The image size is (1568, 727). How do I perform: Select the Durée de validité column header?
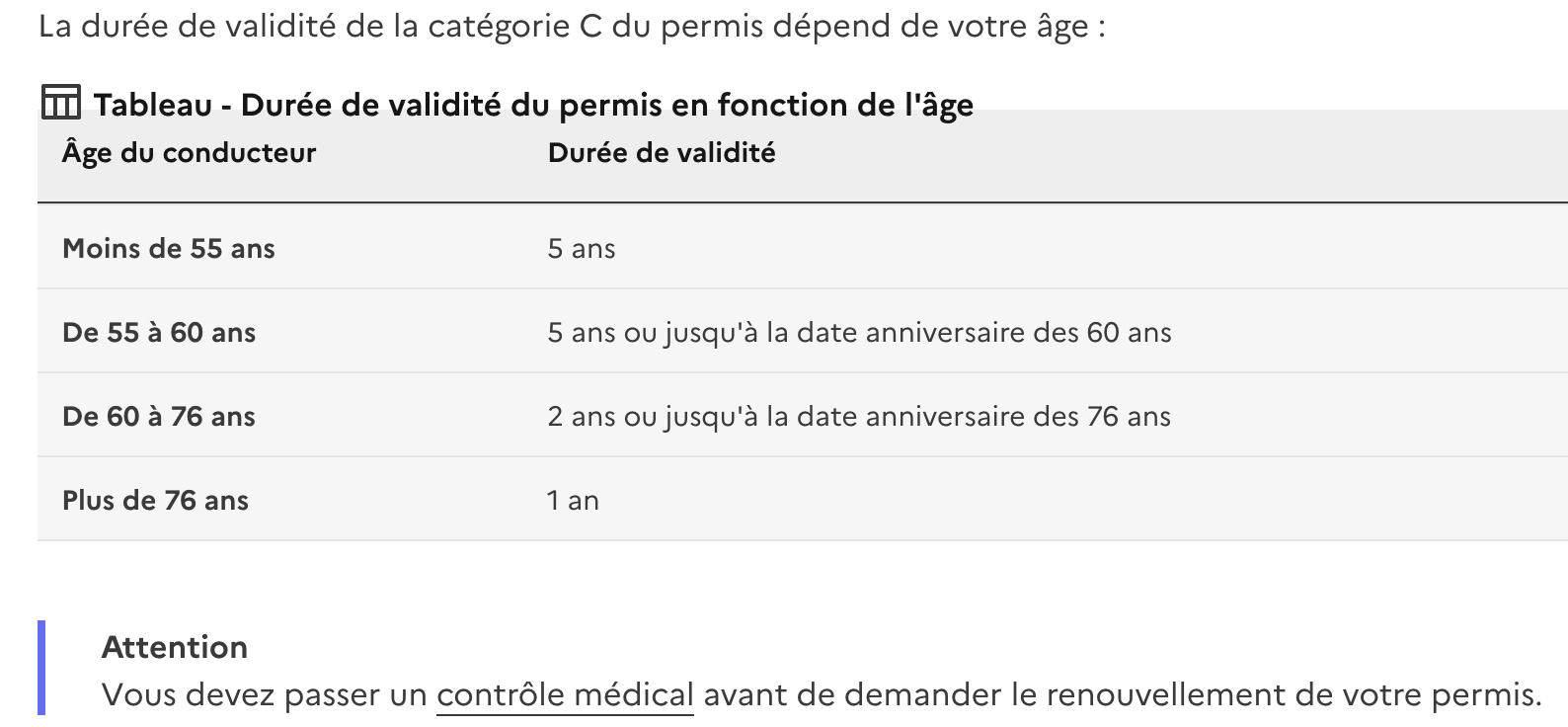[x=662, y=153]
